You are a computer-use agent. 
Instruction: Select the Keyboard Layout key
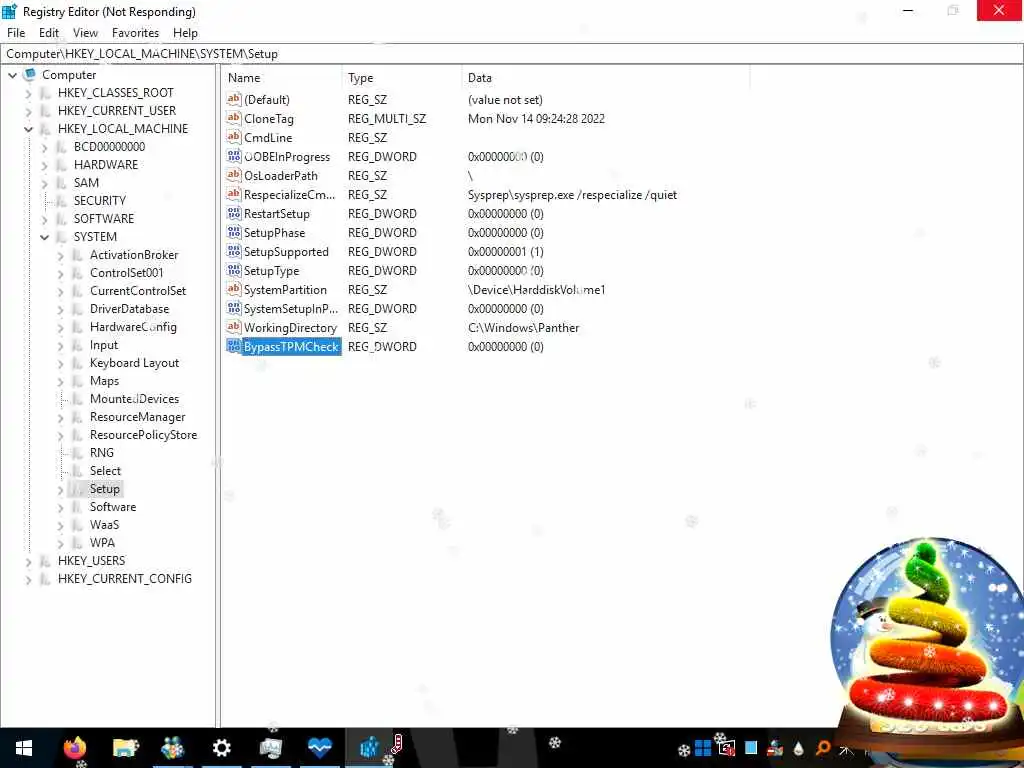coord(135,363)
